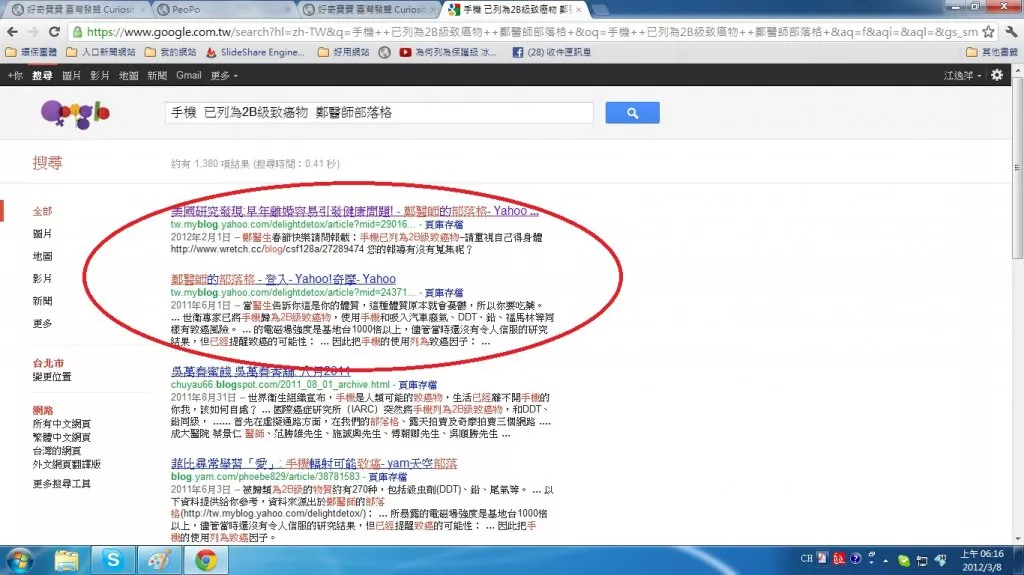
Task: Select 地圖 in the black Google bar
Action: 128,75
